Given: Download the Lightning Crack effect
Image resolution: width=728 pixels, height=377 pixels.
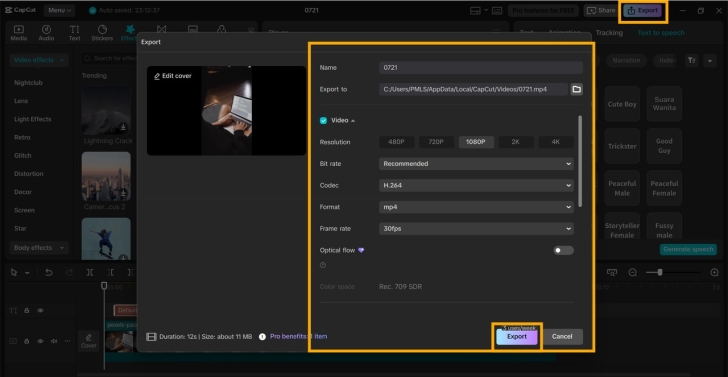Looking at the screenshot, I should tap(123, 127).
